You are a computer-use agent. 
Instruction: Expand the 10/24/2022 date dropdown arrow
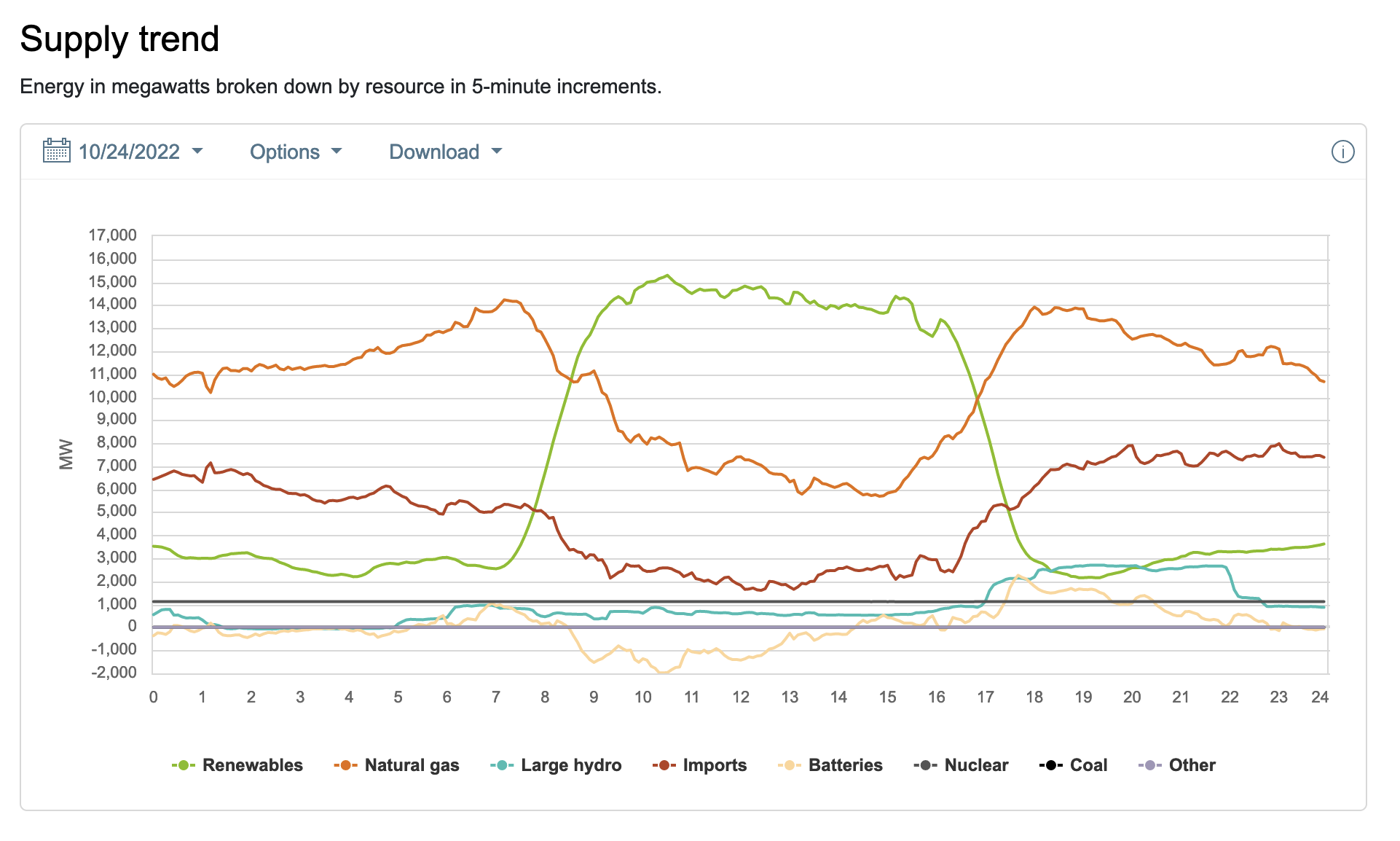click(x=197, y=151)
